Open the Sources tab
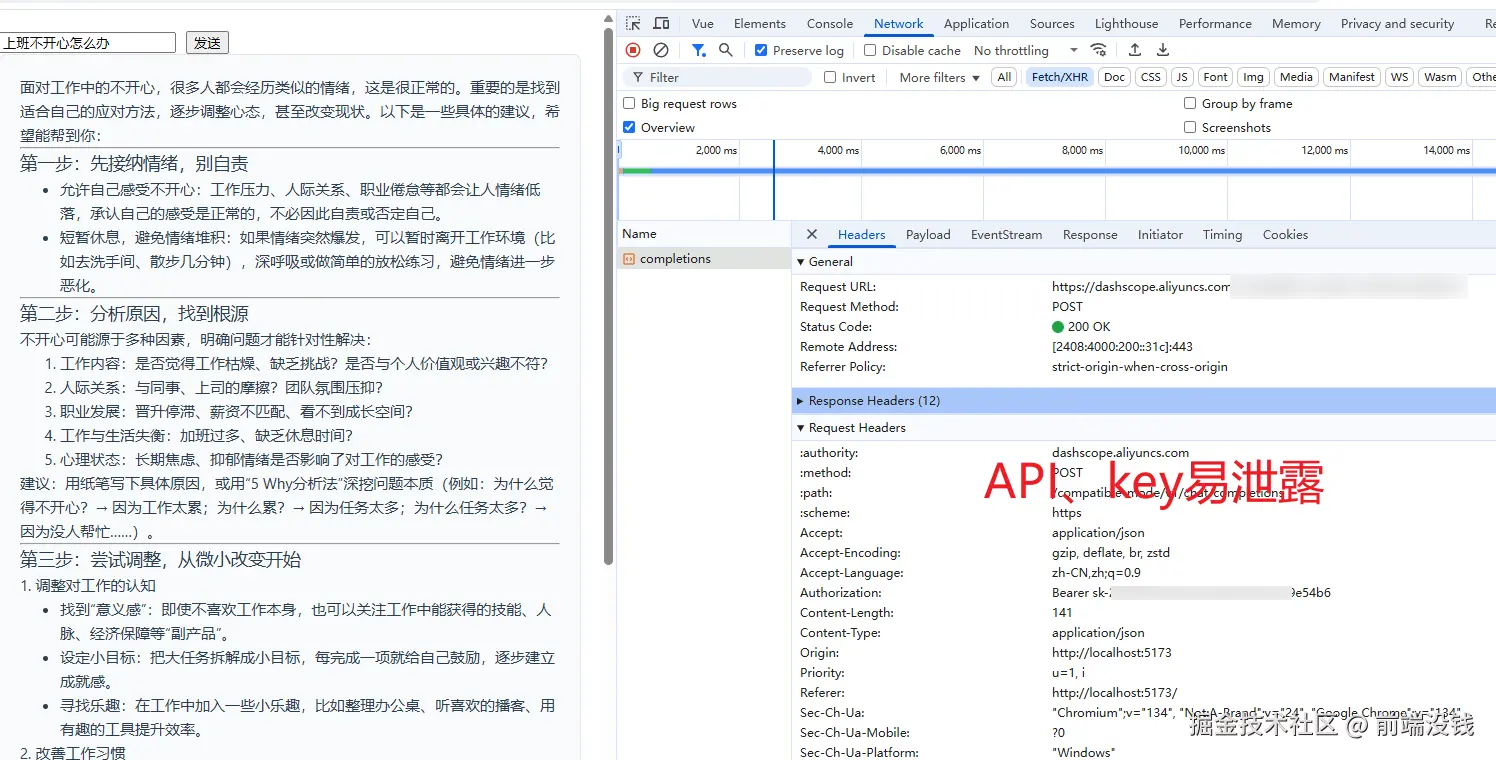Image resolution: width=1496 pixels, height=760 pixels. click(x=1052, y=23)
